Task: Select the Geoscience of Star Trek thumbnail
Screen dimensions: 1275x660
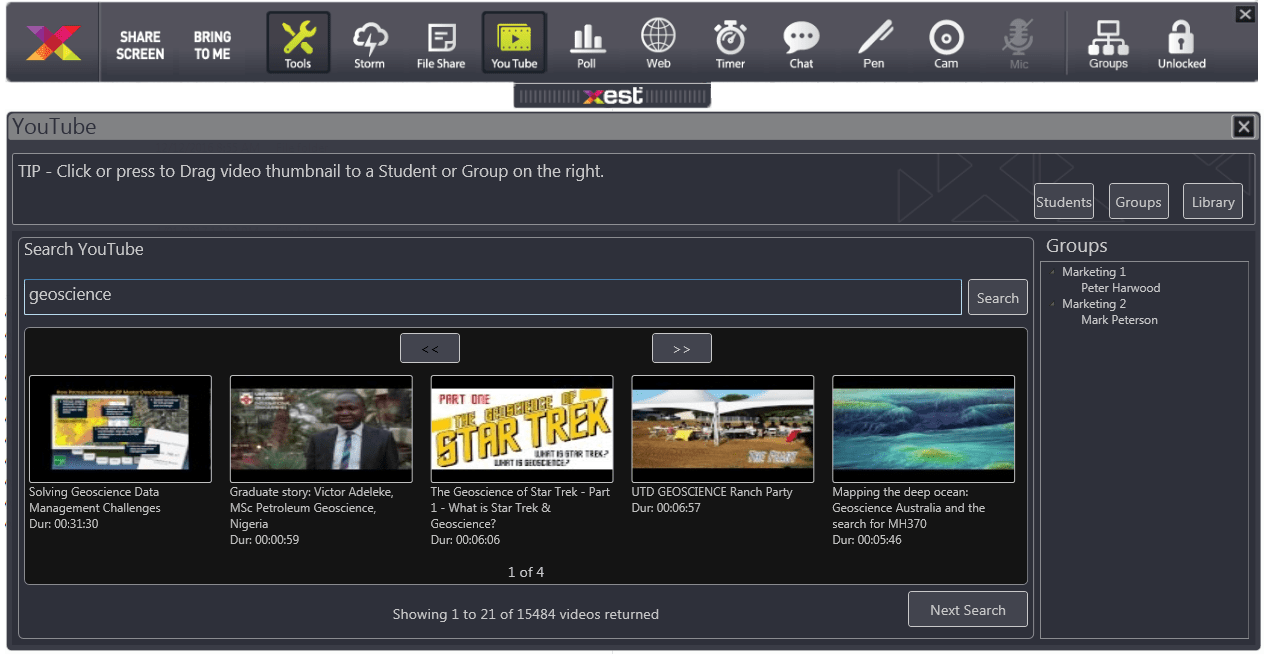Action: coord(522,429)
